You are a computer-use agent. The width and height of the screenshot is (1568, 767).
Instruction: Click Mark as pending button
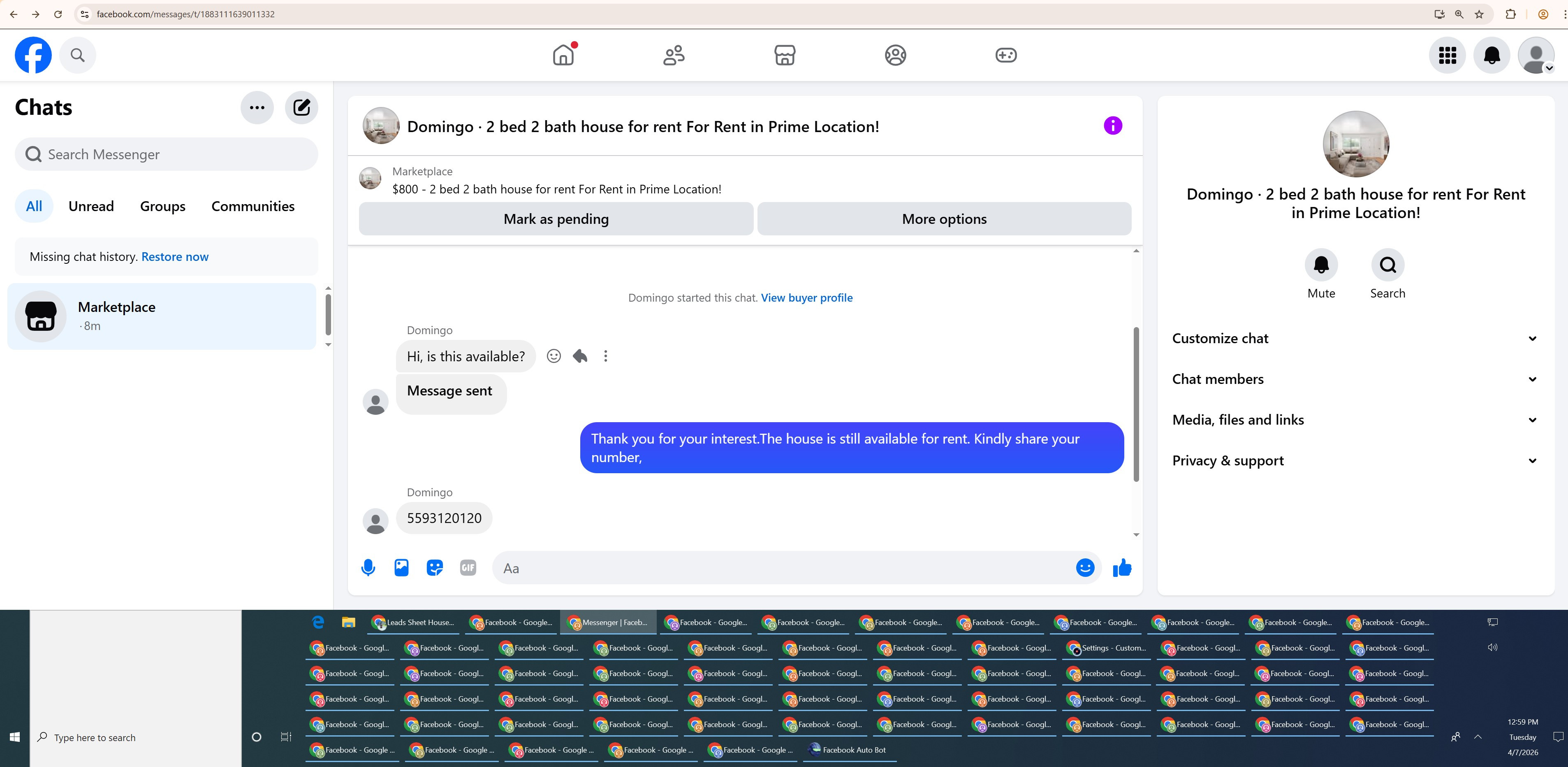[x=556, y=219]
